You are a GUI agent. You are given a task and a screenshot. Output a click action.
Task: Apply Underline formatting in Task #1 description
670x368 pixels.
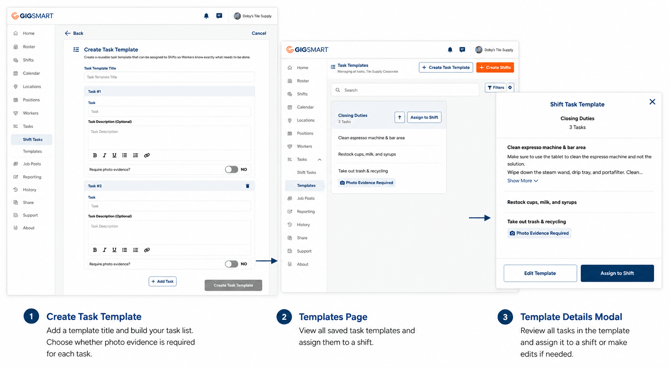coord(114,155)
